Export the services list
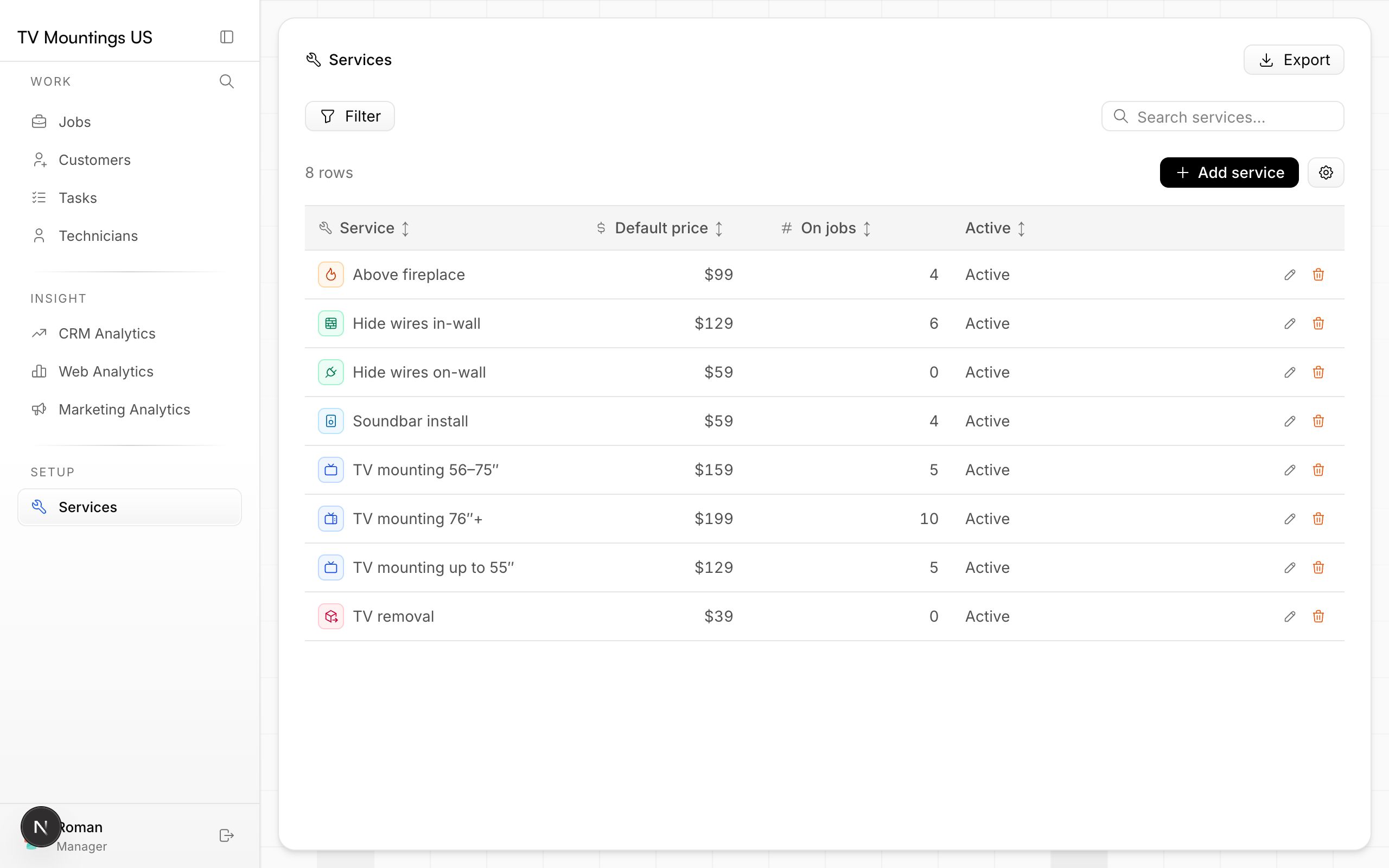 pyautogui.click(x=1294, y=60)
